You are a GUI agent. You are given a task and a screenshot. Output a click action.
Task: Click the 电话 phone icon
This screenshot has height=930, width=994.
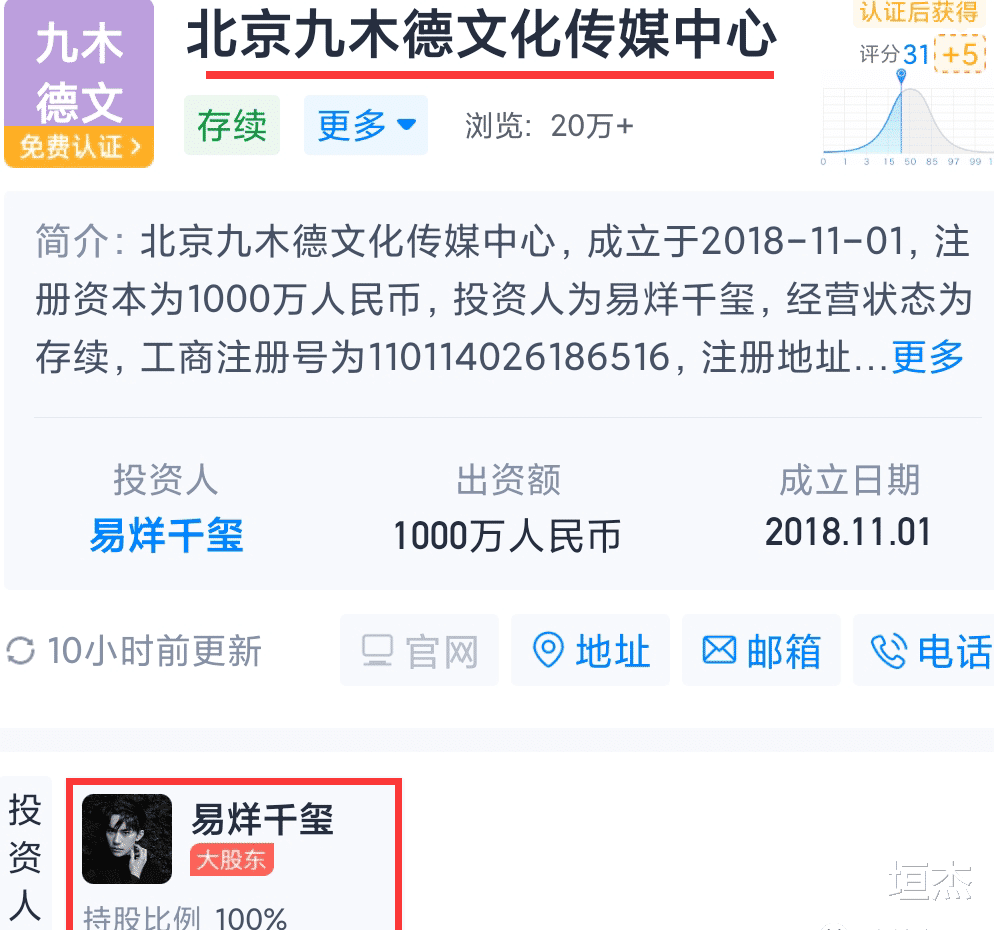click(889, 651)
